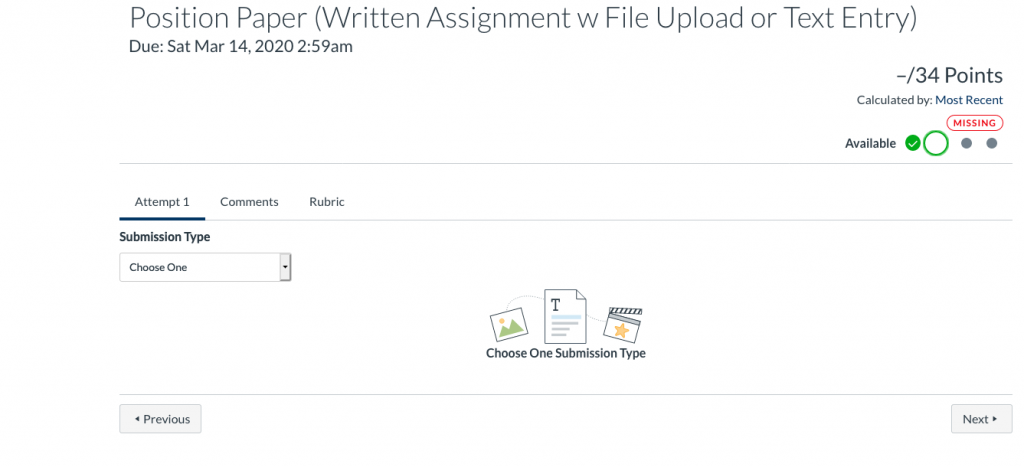1024x467 pixels.
Task: Click the Position Paper assignment title
Action: pos(523,17)
